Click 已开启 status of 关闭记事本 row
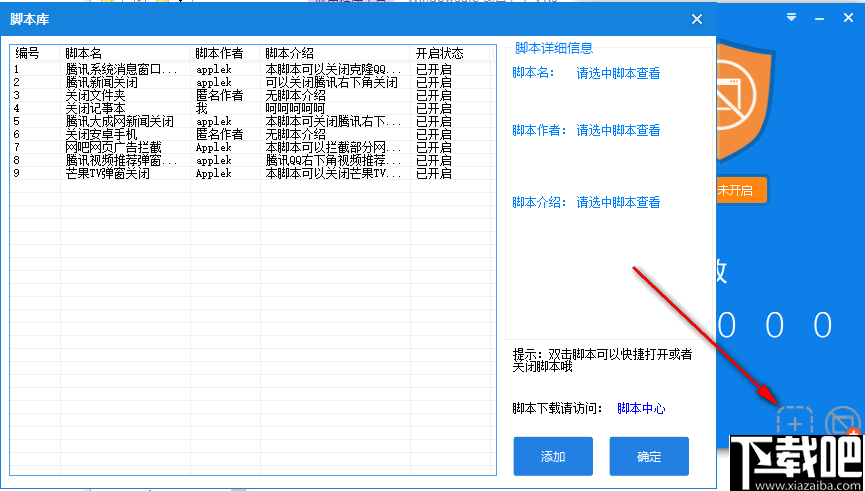The width and height of the screenshot is (865, 491). tap(434, 109)
